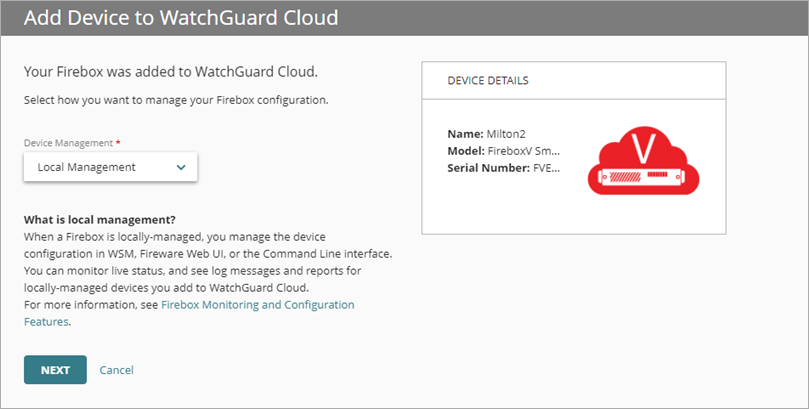Click the rack appliance graphic under the cloud
The height and width of the screenshot is (409, 809).
tap(643, 179)
